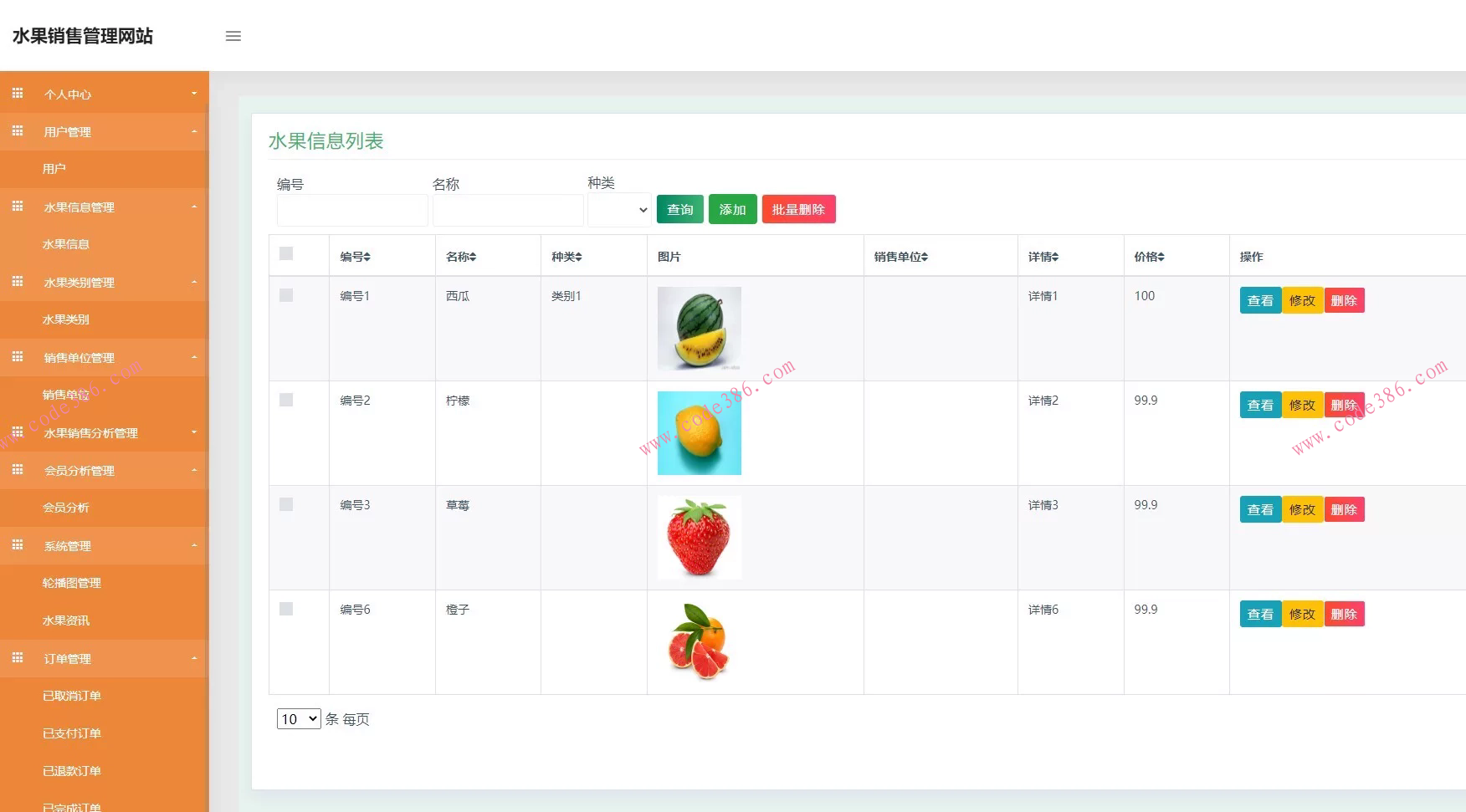Select 已支付订单 from the sidebar
Image resolution: width=1466 pixels, height=812 pixels.
[73, 733]
